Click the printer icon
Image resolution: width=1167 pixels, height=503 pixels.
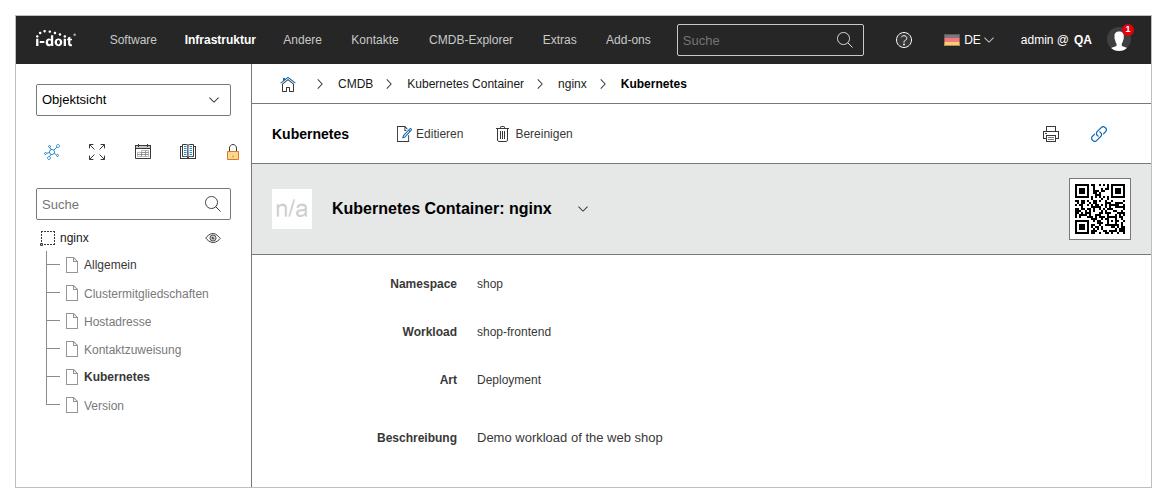(x=1051, y=134)
